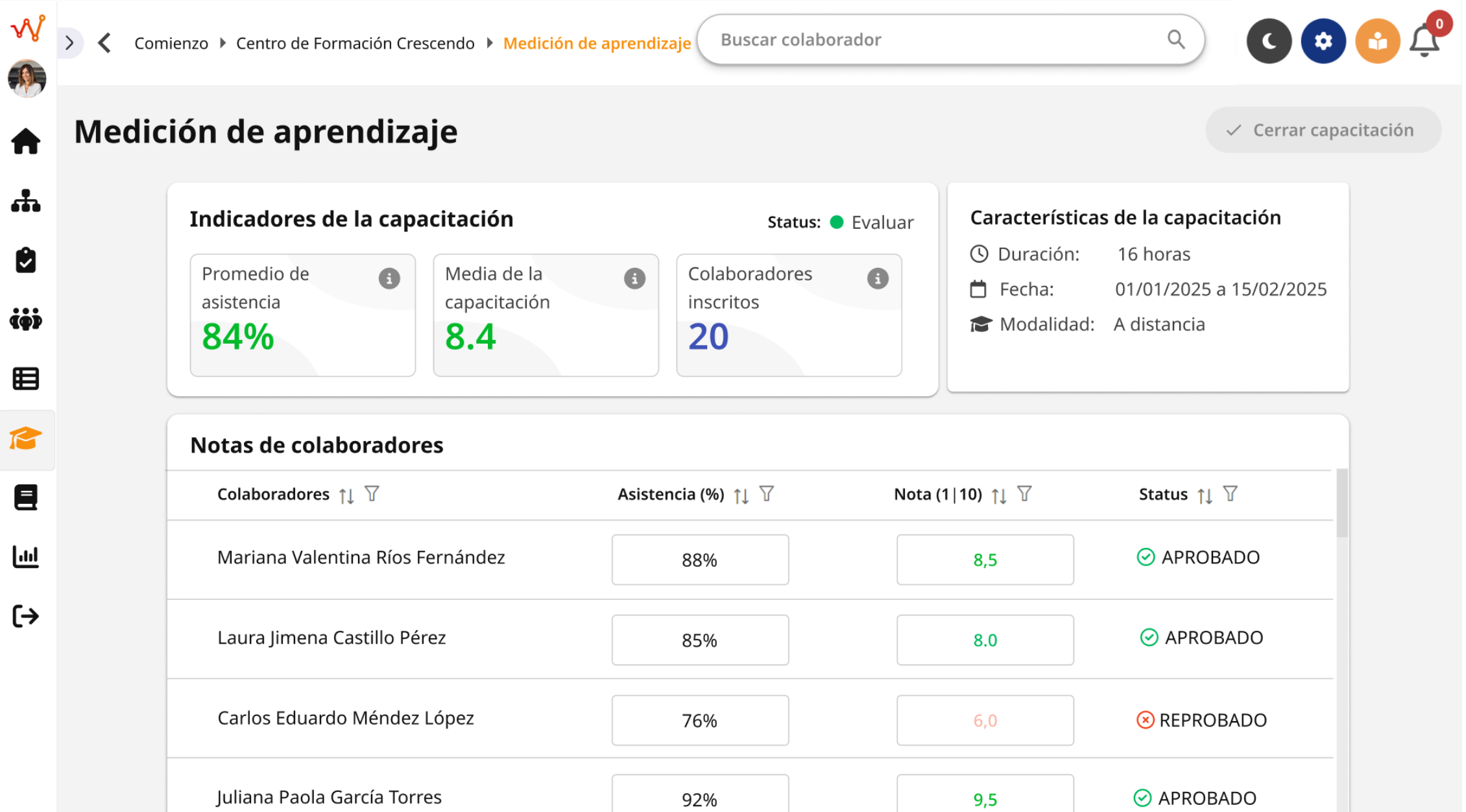Open Centro de Formación Crescendo breadcrumb
The image size is (1466, 812).
point(355,43)
